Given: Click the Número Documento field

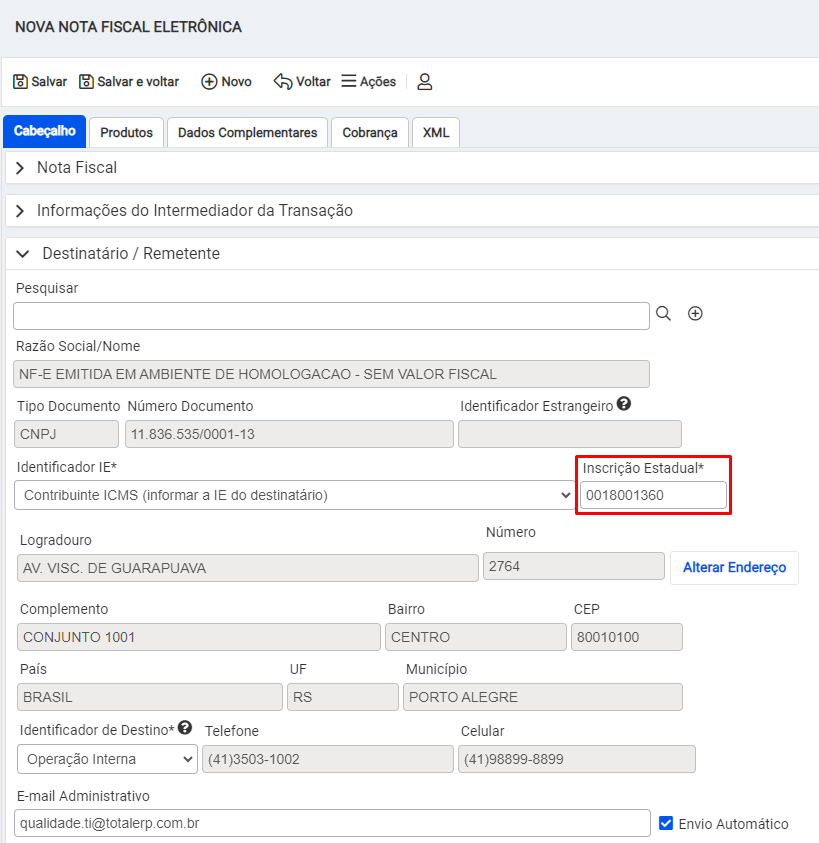Looking at the screenshot, I should coord(289,434).
